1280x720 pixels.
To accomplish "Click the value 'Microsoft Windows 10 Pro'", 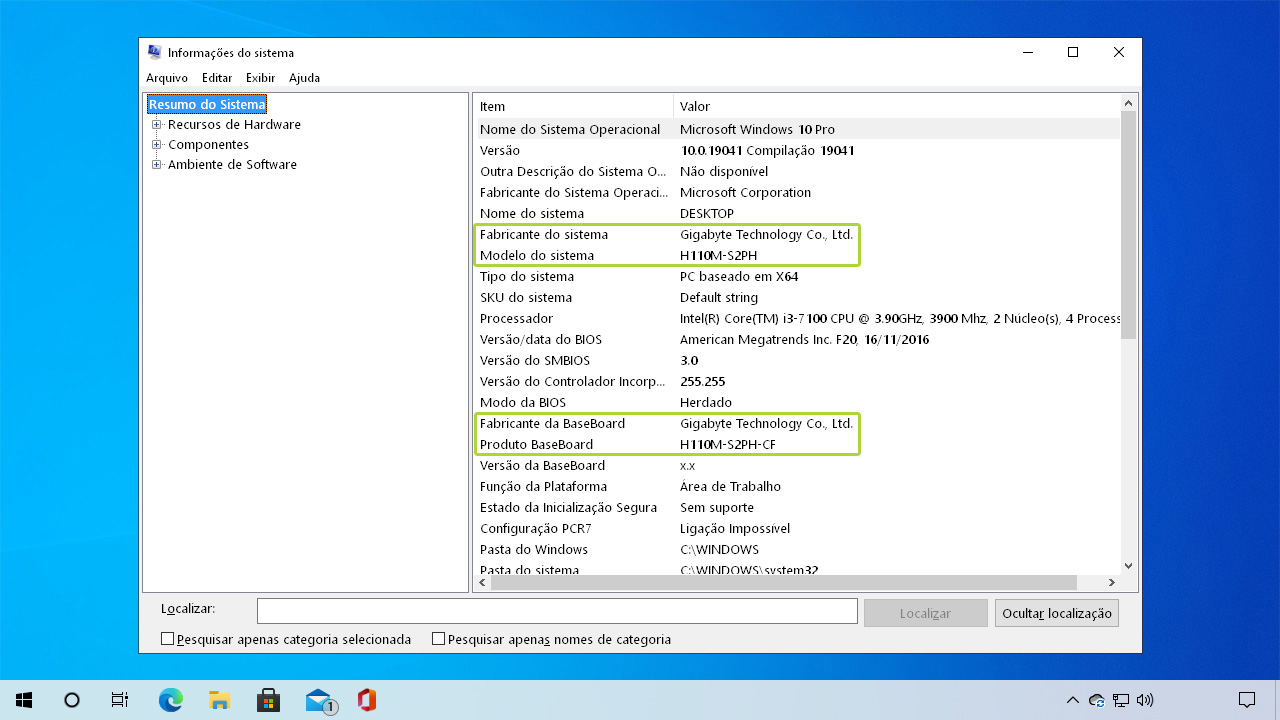I will coord(757,129).
